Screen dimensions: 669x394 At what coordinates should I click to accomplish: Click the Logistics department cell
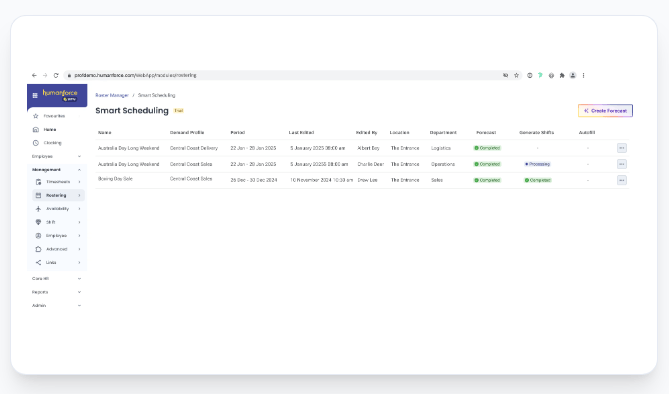[441, 148]
